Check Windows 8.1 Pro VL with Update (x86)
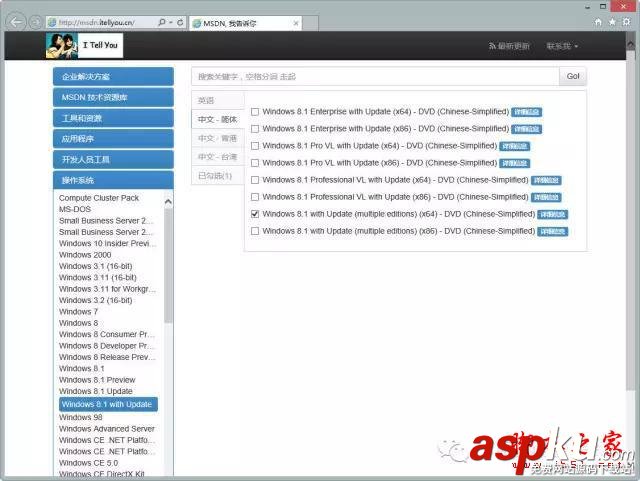Image resolution: width=640 pixels, height=481 pixels. (255, 163)
